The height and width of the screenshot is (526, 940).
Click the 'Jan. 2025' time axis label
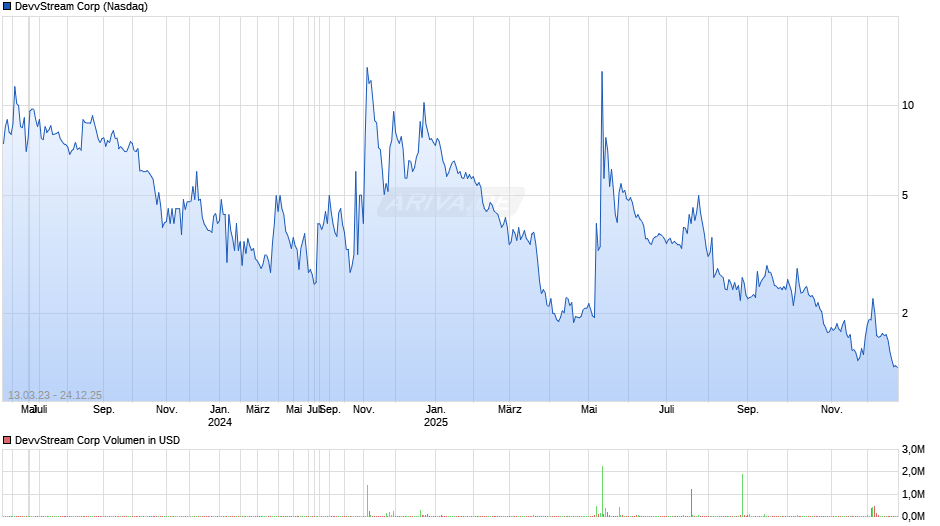436,416
